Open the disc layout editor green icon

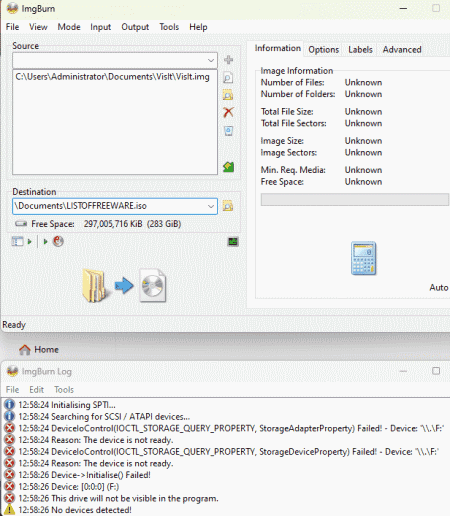[x=228, y=167]
